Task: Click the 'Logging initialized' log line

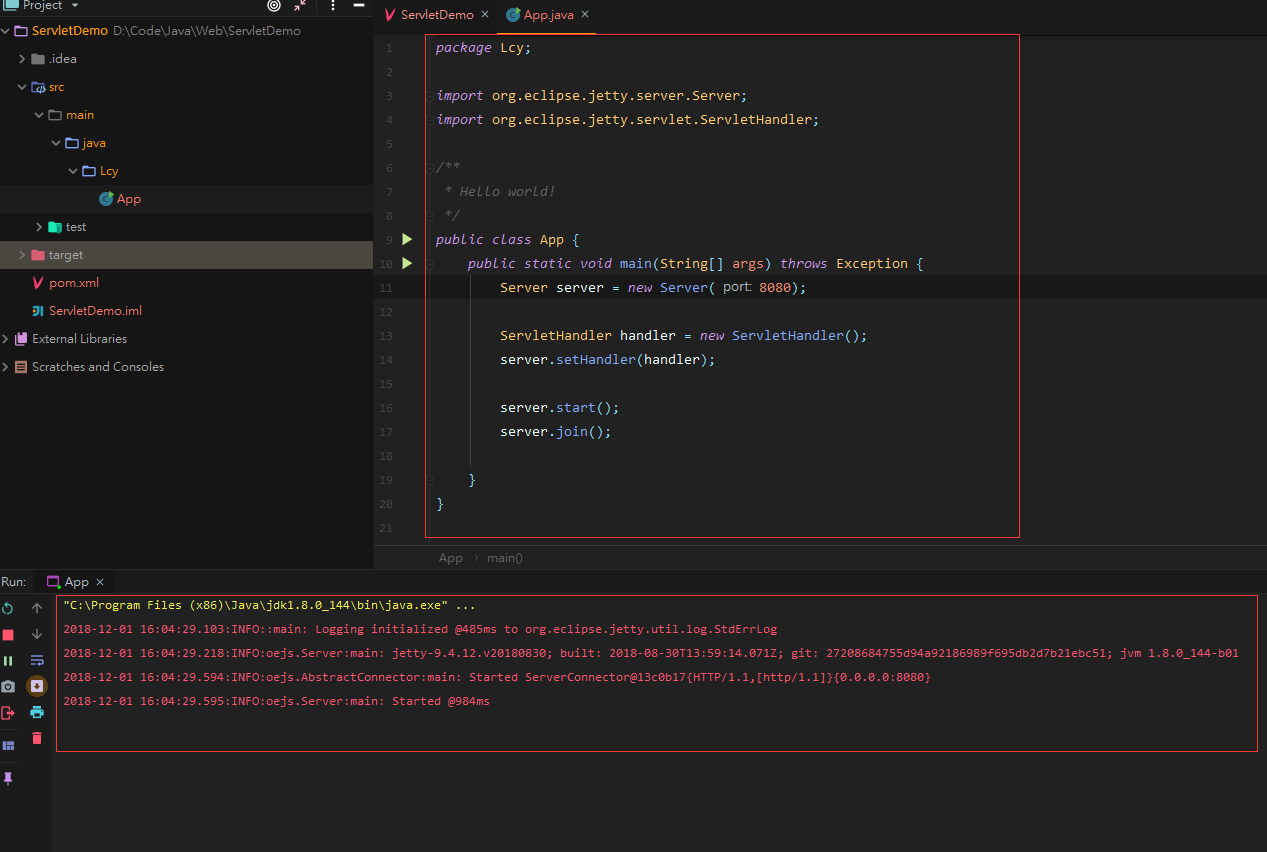Action: 420,629
